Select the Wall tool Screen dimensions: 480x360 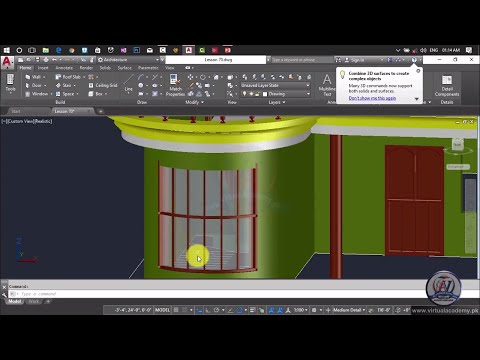click(x=33, y=77)
